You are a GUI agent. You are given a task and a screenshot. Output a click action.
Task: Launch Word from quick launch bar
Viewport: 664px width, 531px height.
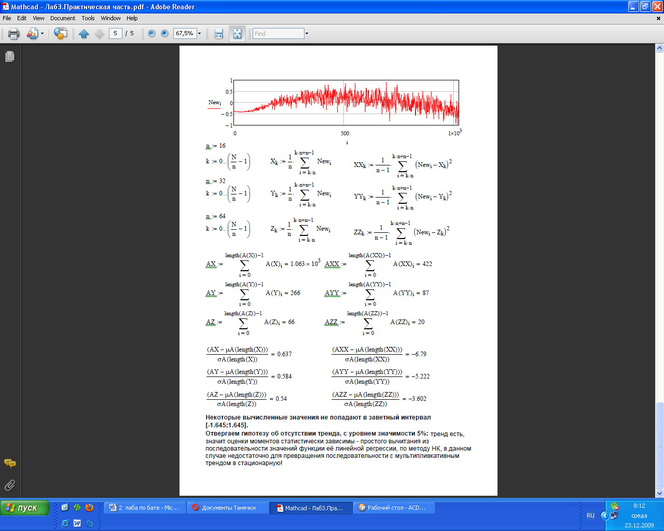pos(77,523)
